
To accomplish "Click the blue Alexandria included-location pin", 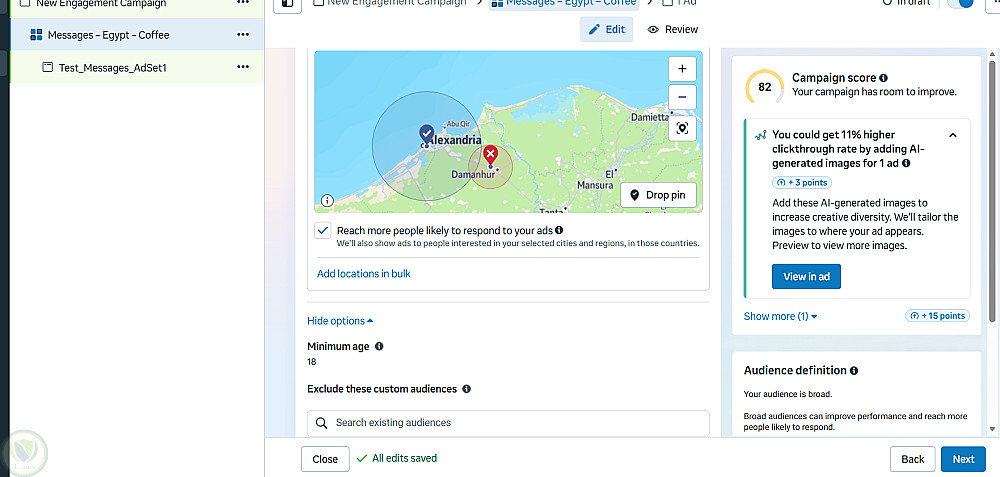I will pos(426,134).
